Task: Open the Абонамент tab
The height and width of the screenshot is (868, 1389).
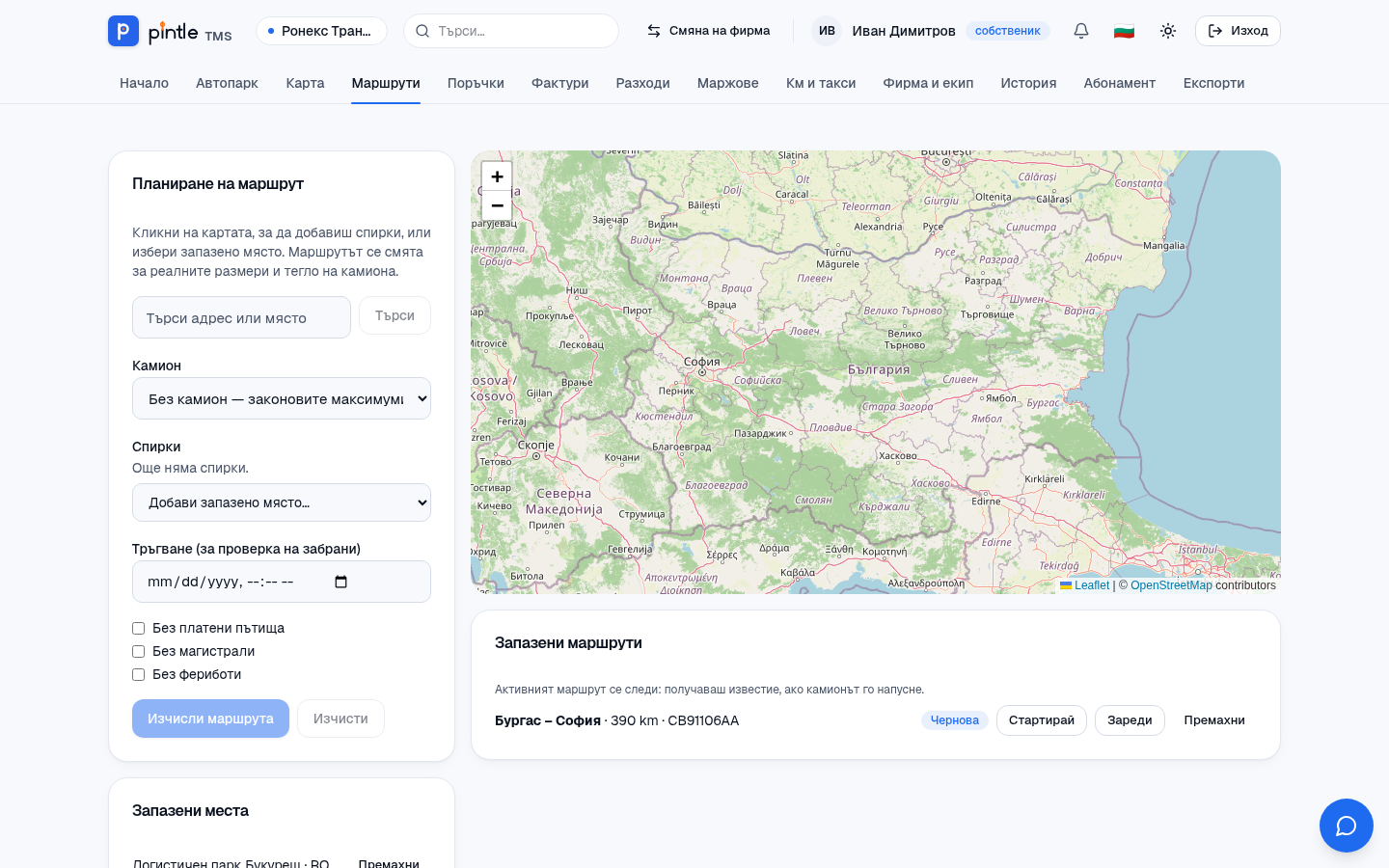Action: [x=1119, y=83]
